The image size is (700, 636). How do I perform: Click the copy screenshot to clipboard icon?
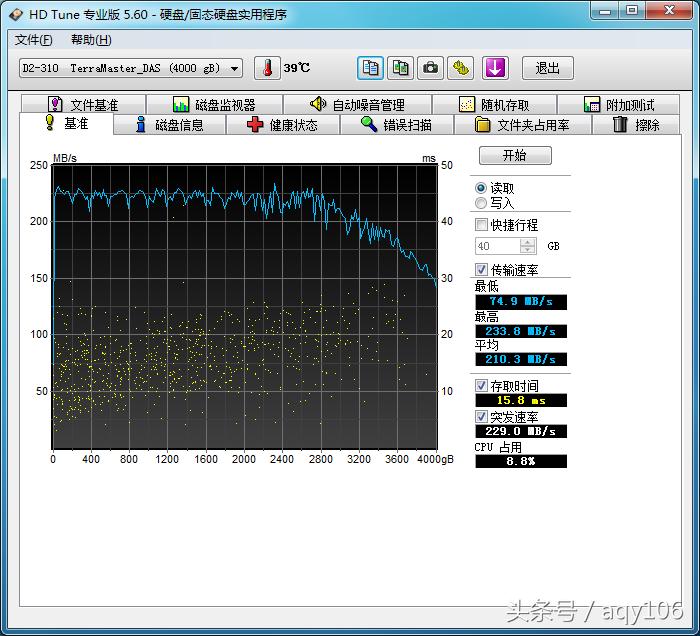coord(400,68)
